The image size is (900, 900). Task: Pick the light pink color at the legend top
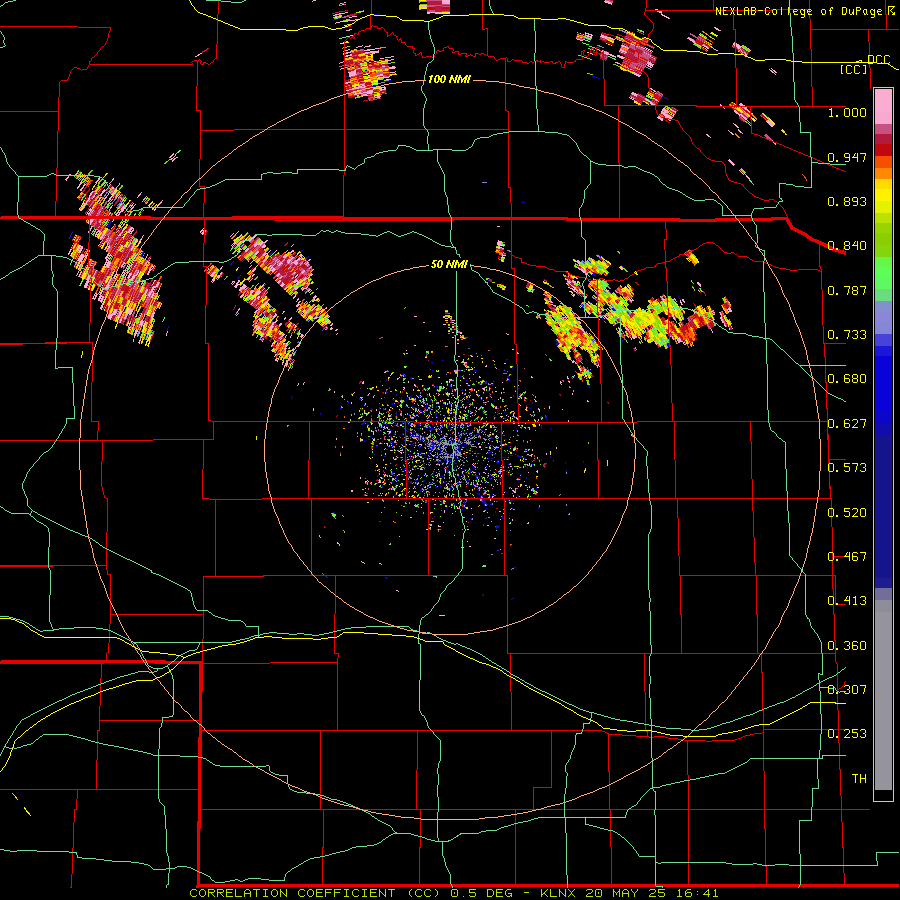tap(883, 107)
